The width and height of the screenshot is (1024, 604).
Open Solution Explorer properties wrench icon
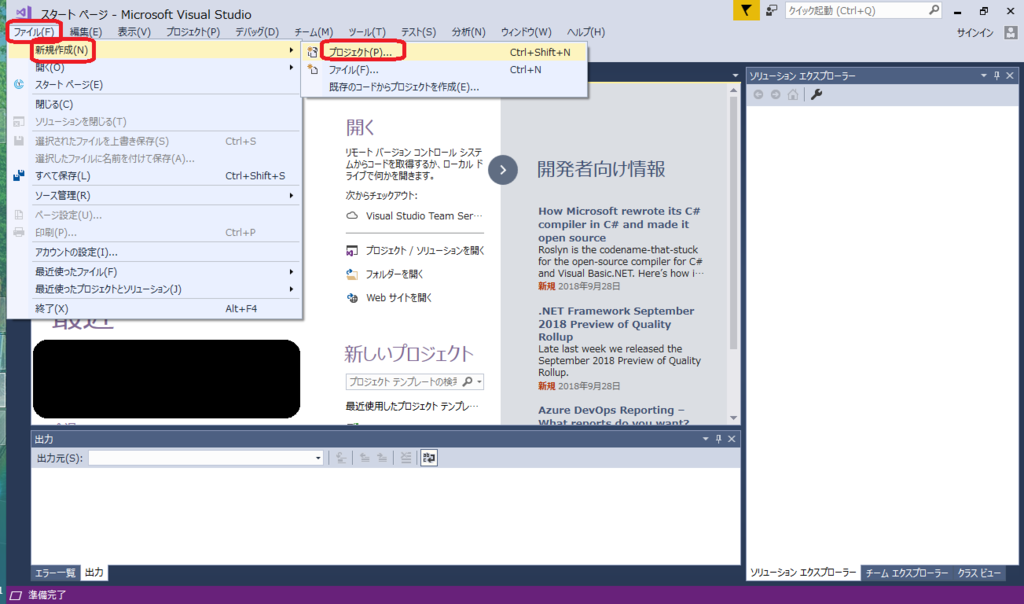[x=816, y=95]
